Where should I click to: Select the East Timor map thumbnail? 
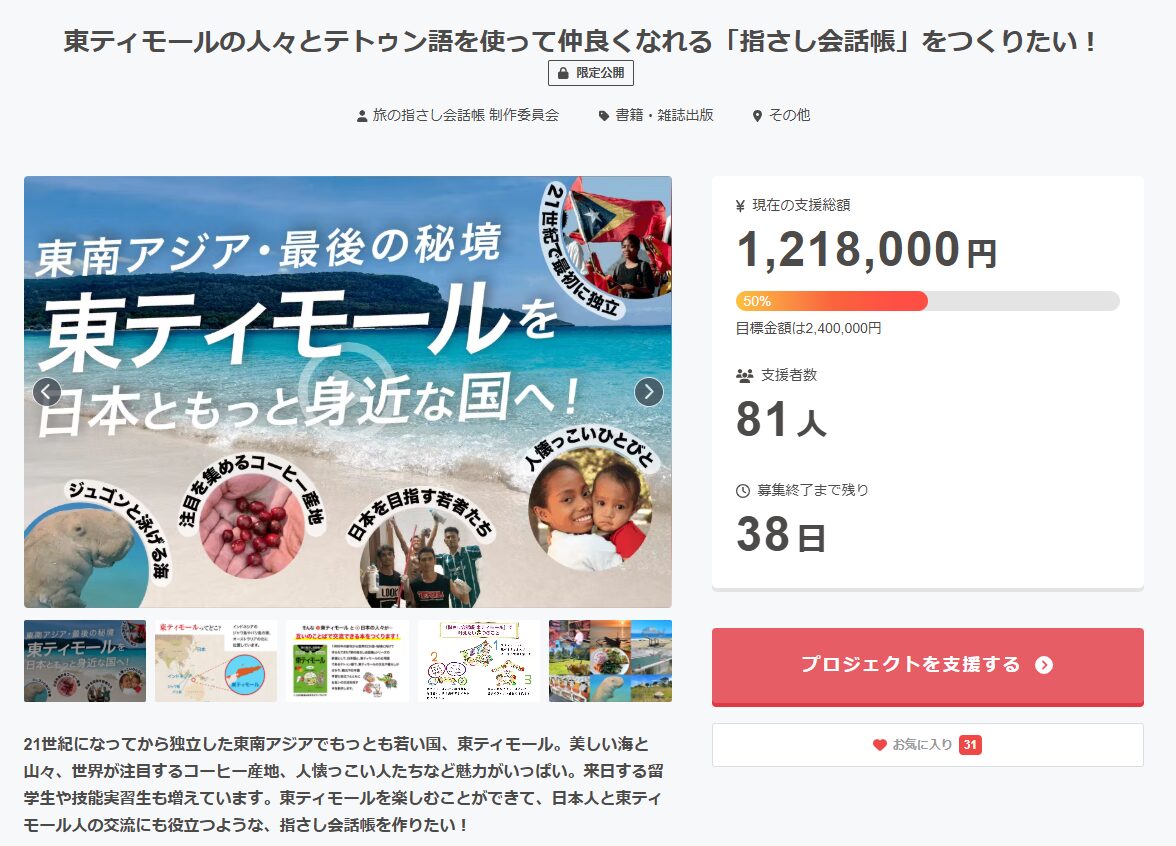(x=216, y=661)
